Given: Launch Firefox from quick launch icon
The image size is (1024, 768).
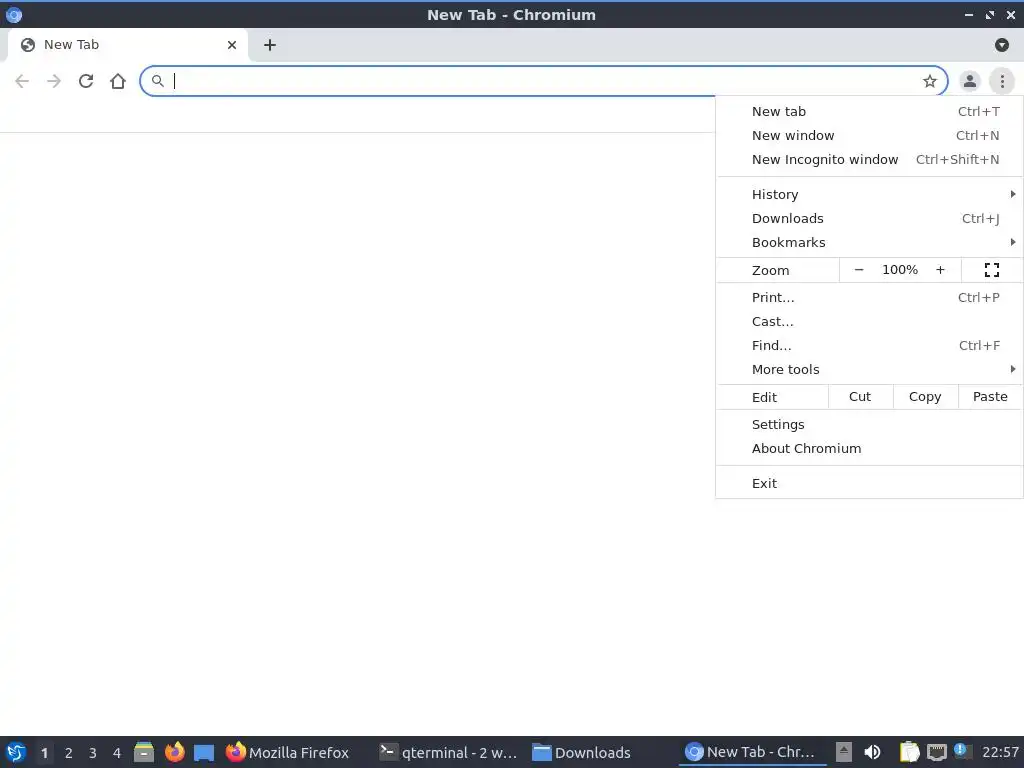Looking at the screenshot, I should [x=174, y=752].
